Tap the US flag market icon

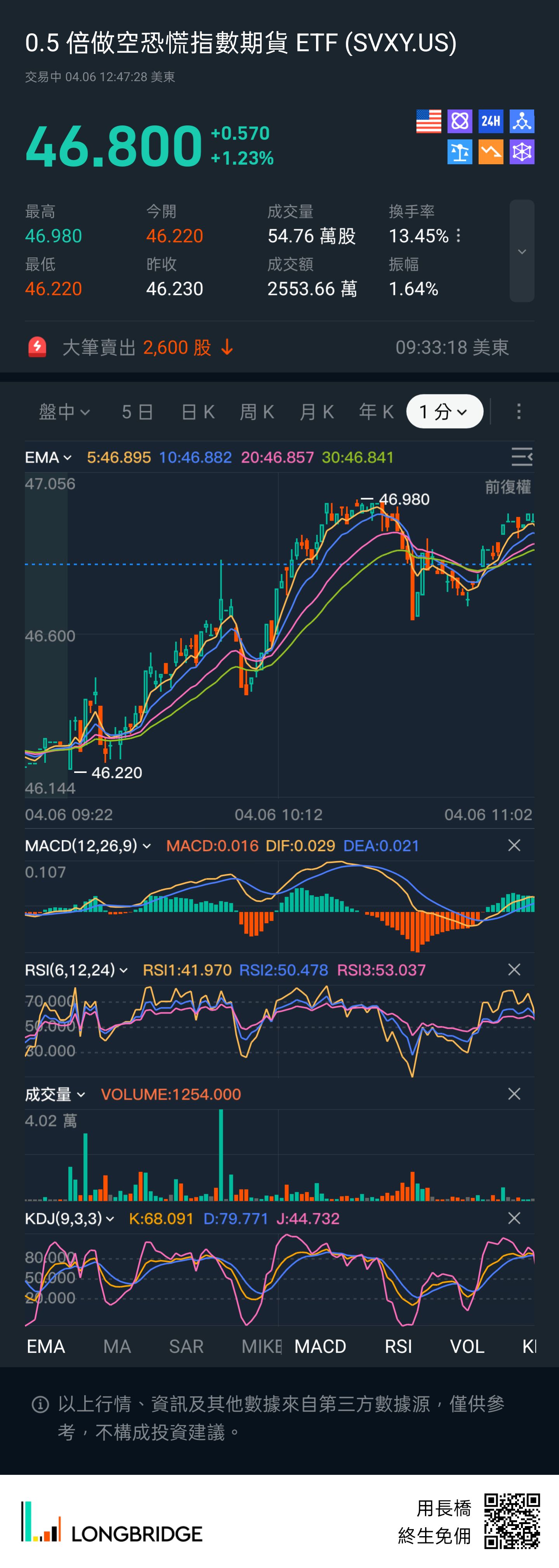[428, 121]
